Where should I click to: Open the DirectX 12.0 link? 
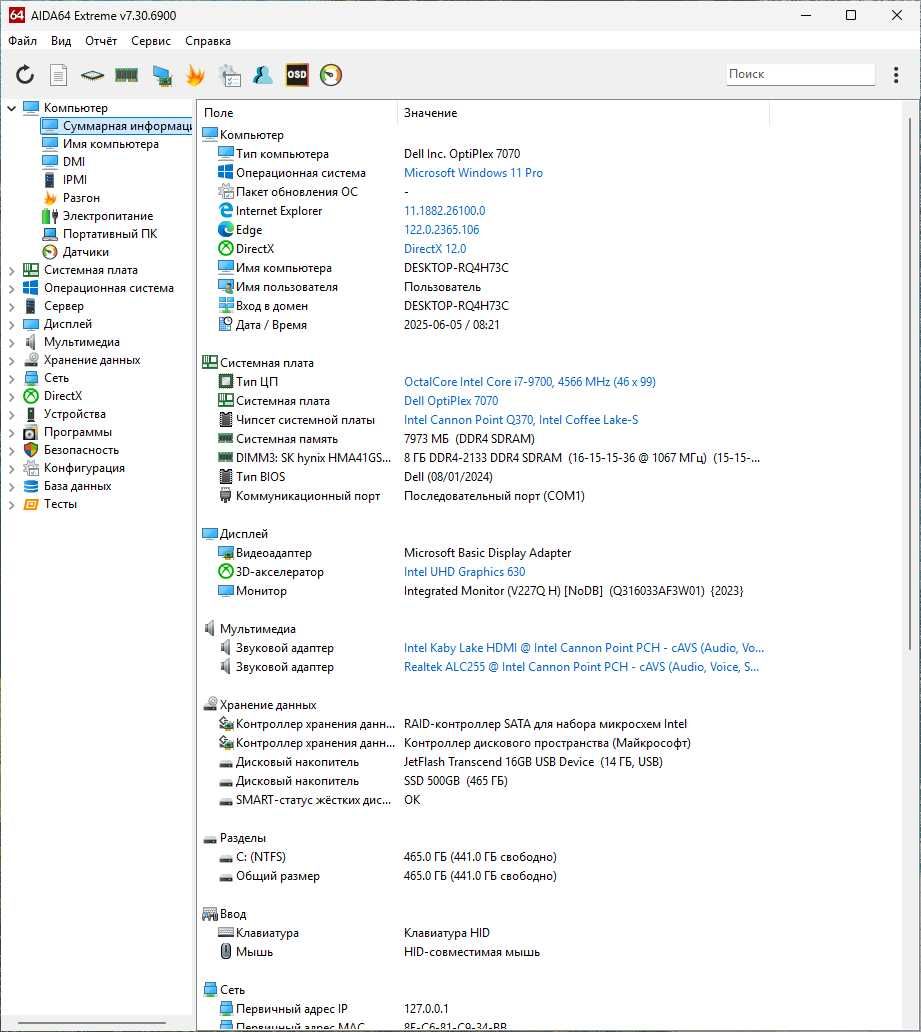coord(434,249)
